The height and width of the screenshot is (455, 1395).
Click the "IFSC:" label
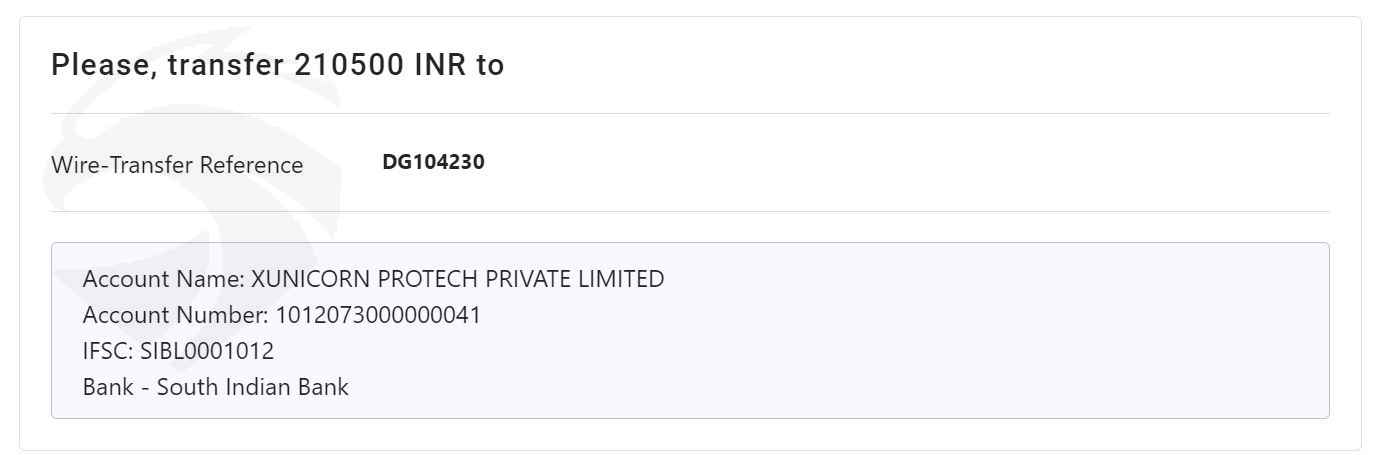point(109,351)
